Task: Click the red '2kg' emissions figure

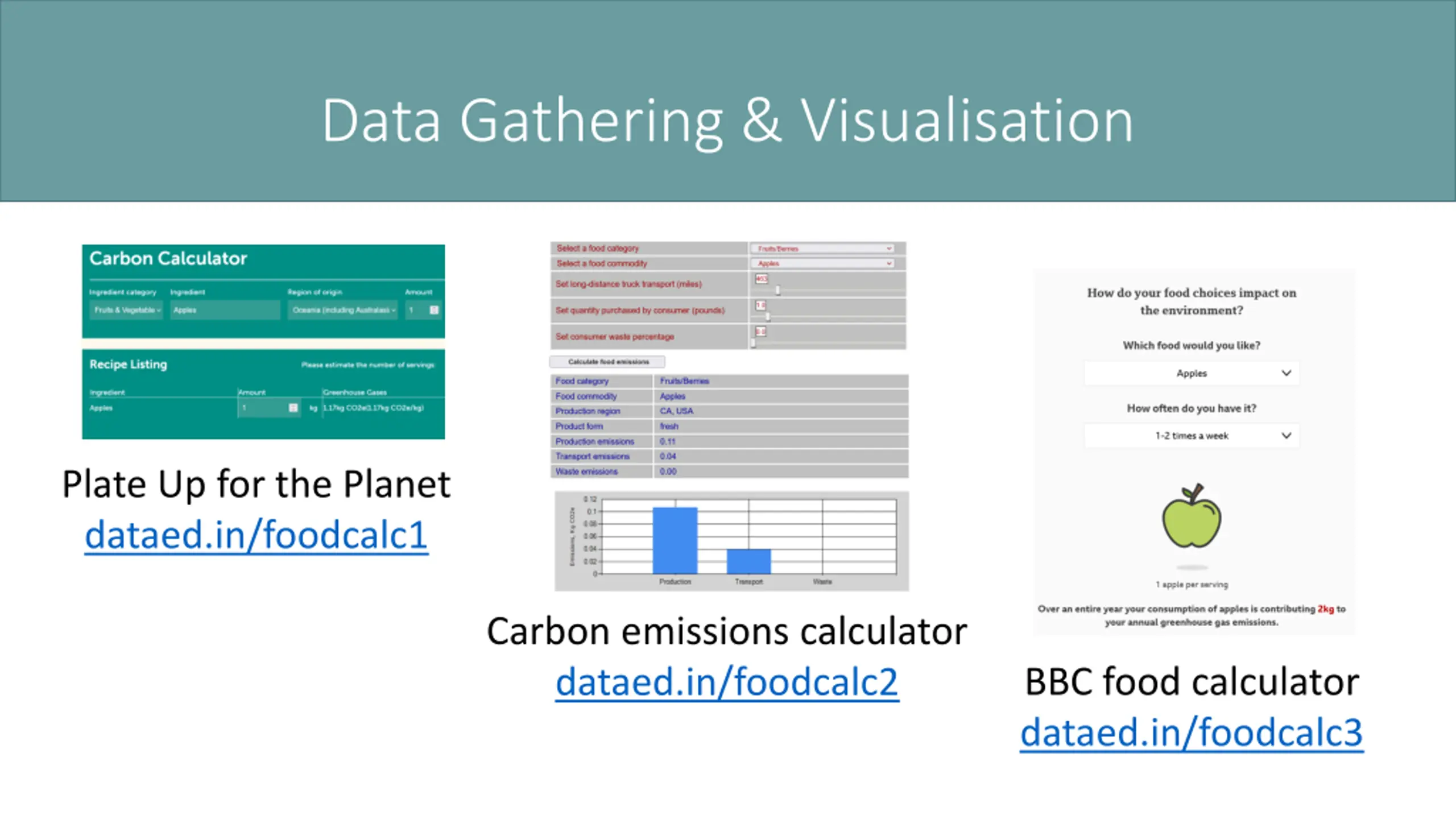Action: [1326, 609]
